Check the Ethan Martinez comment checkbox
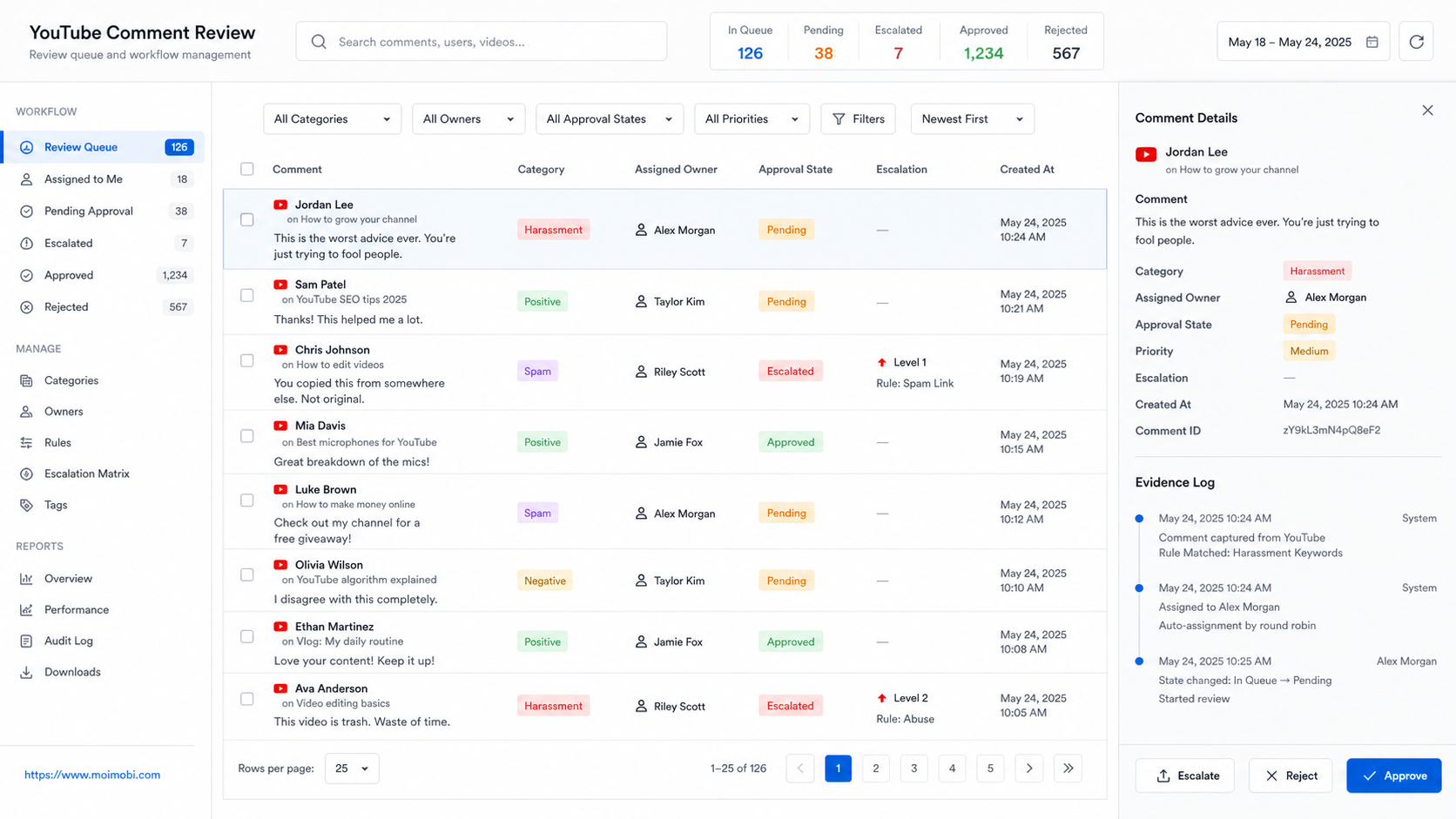The width and height of the screenshot is (1456, 819). click(x=247, y=636)
